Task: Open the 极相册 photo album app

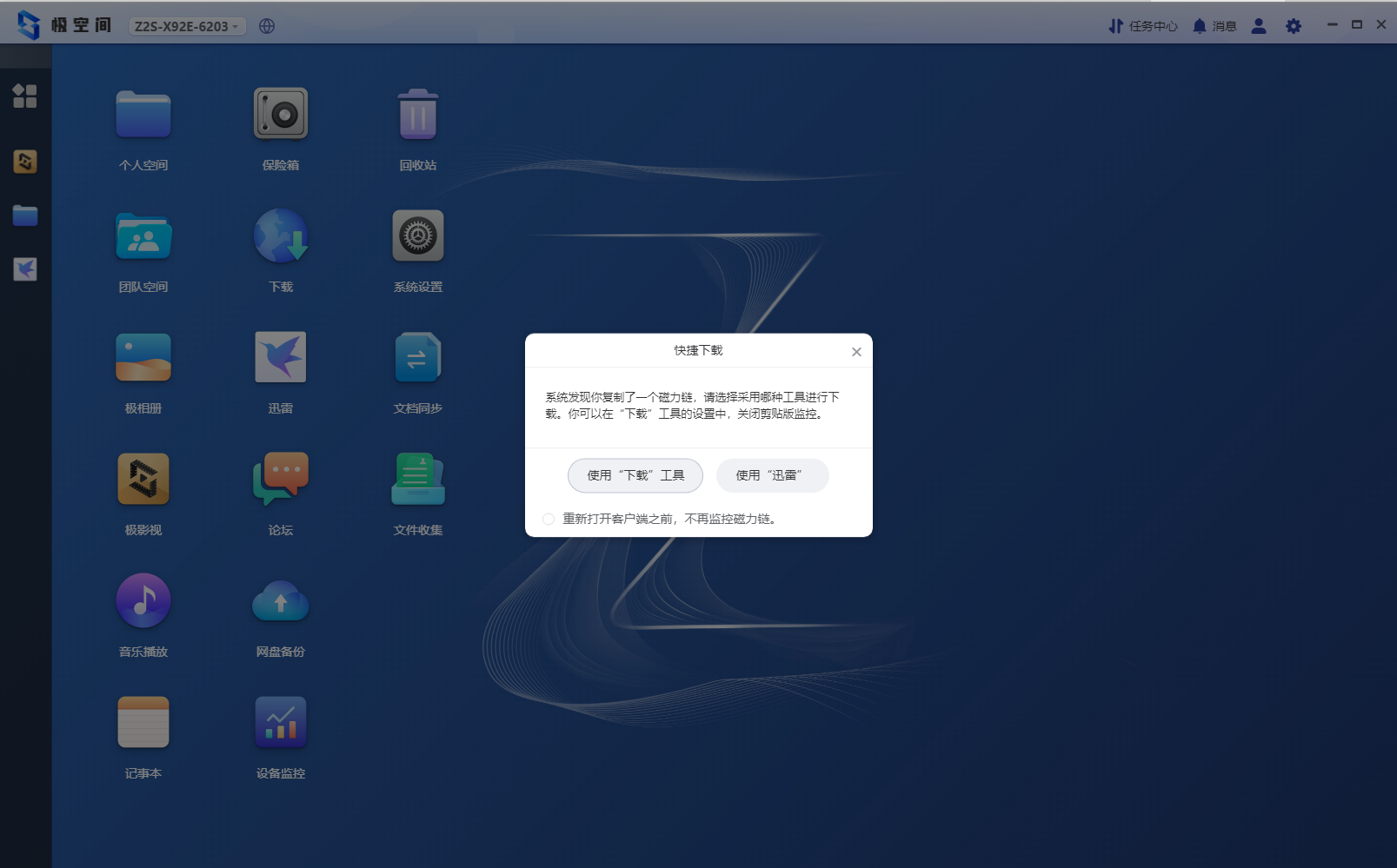Action: 143,358
